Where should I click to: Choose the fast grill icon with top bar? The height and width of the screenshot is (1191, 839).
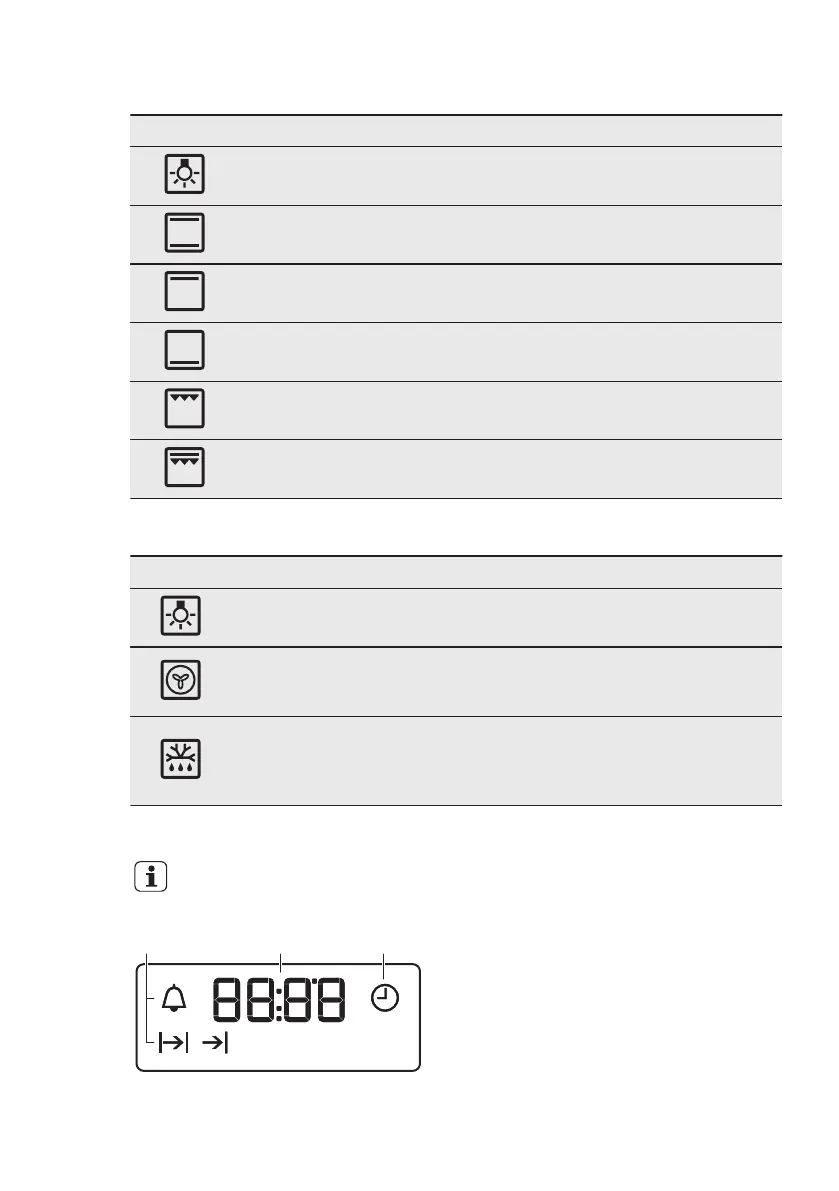pyautogui.click(x=183, y=468)
